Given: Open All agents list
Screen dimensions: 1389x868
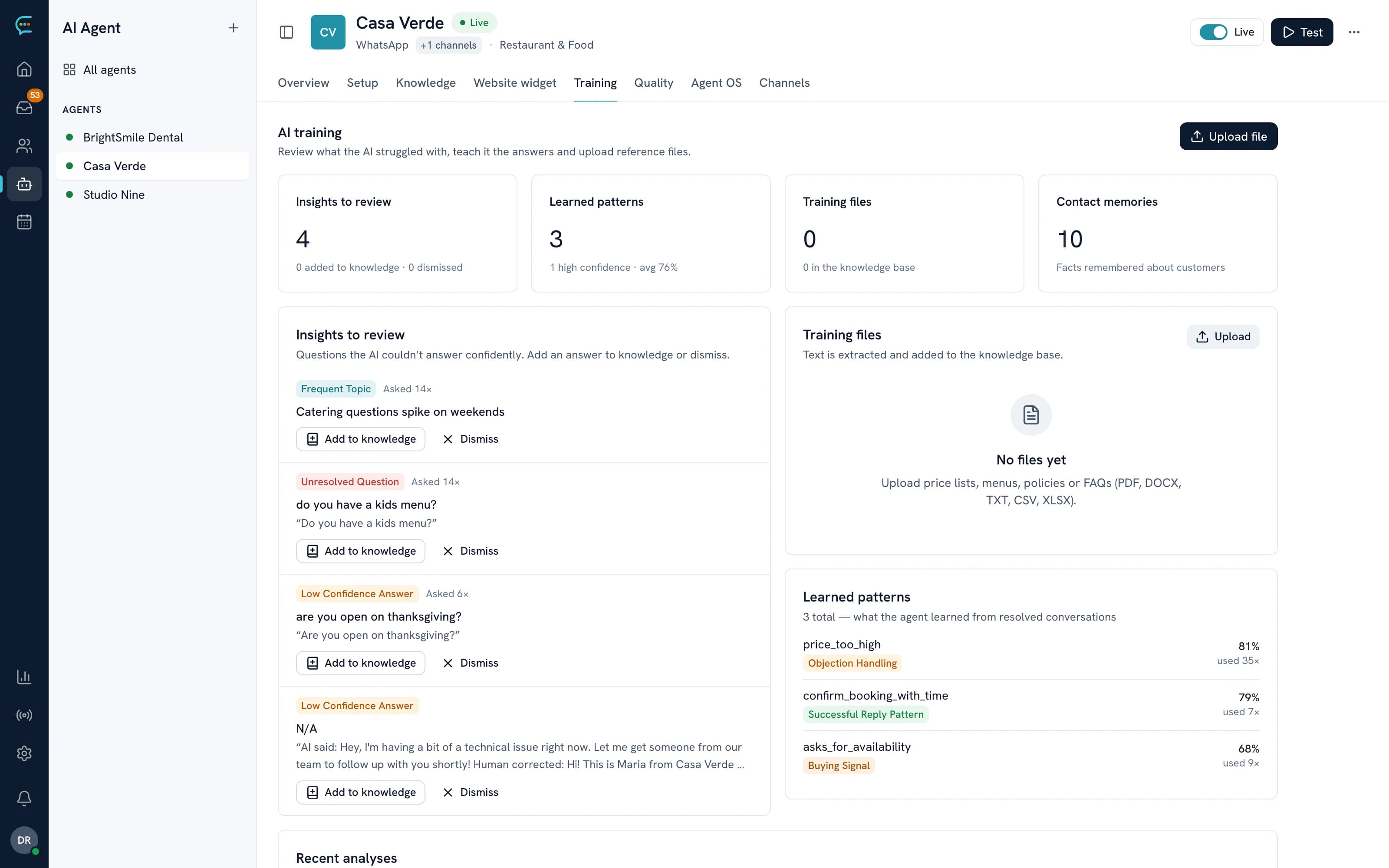Looking at the screenshot, I should point(152,69).
